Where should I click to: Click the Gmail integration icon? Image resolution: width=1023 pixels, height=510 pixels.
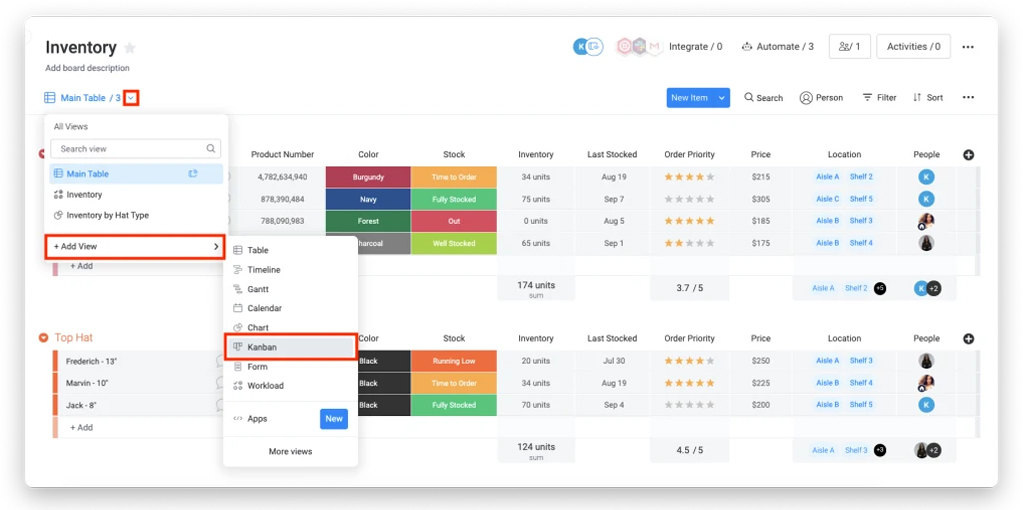click(x=654, y=47)
